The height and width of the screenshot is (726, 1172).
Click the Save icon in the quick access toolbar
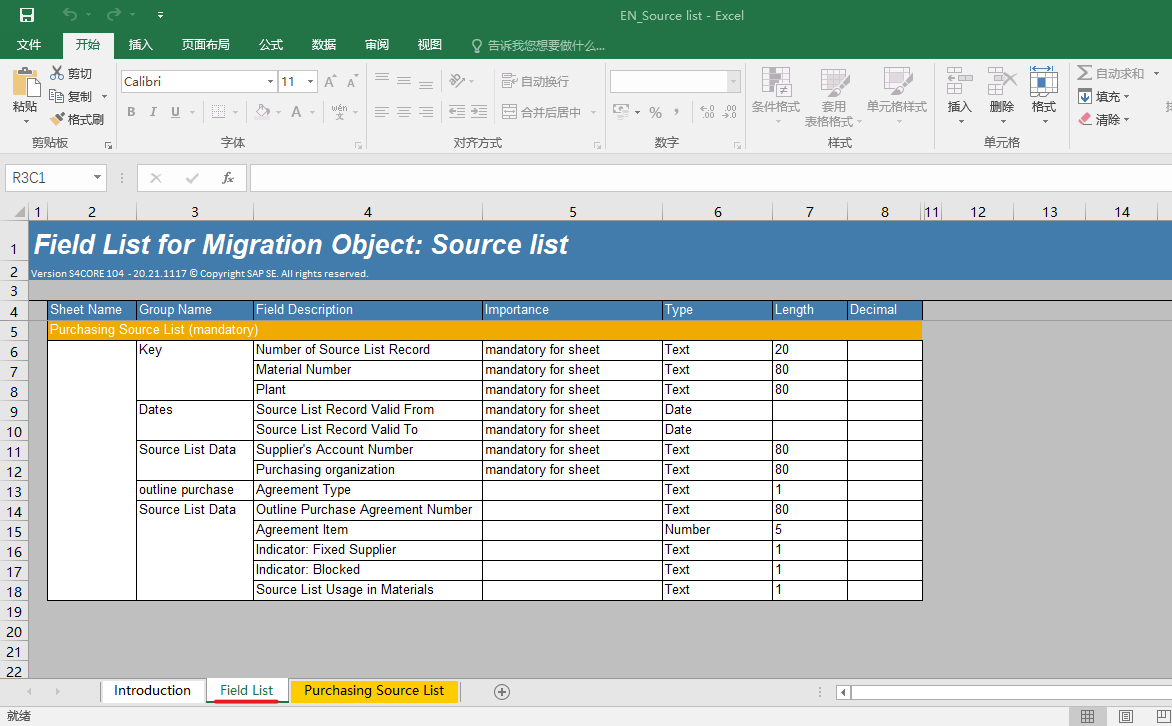tap(27, 15)
